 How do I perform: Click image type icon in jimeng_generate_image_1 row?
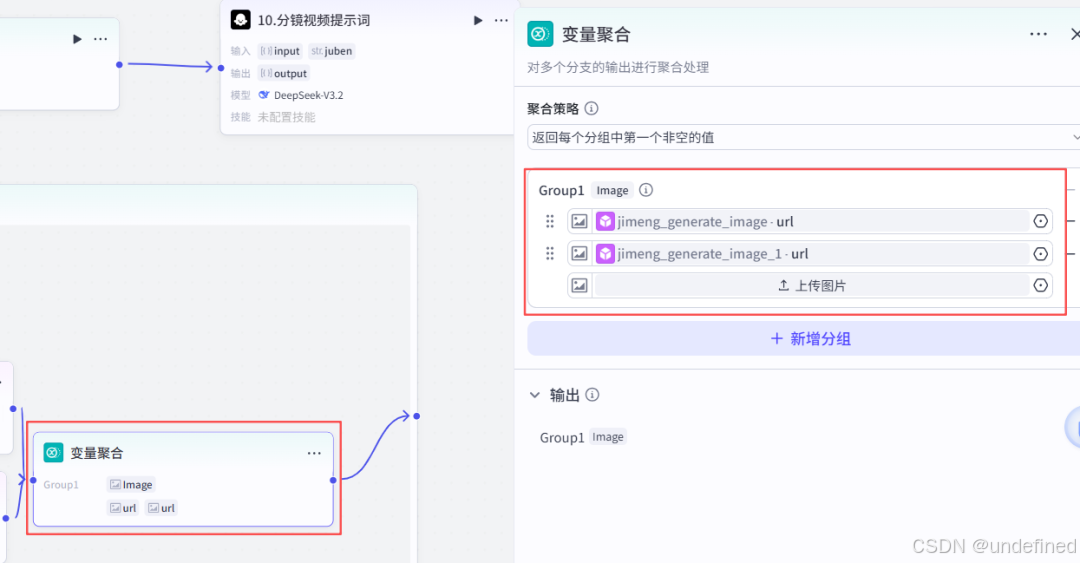coord(579,254)
